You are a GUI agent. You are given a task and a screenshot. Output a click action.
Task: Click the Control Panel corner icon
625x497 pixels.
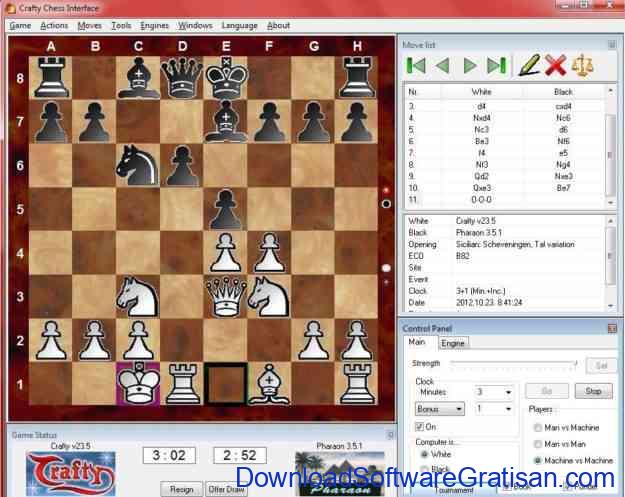coord(612,328)
